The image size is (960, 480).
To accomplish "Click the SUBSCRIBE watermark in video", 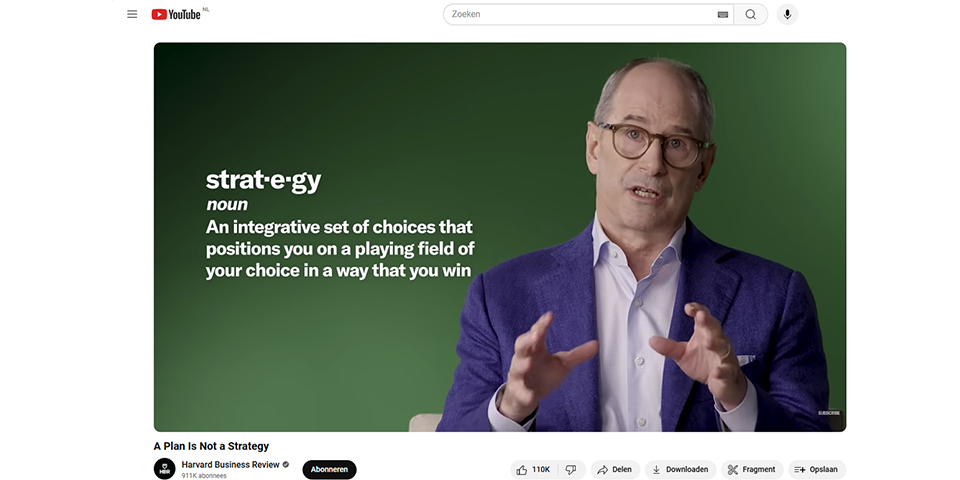I will click(x=829, y=413).
